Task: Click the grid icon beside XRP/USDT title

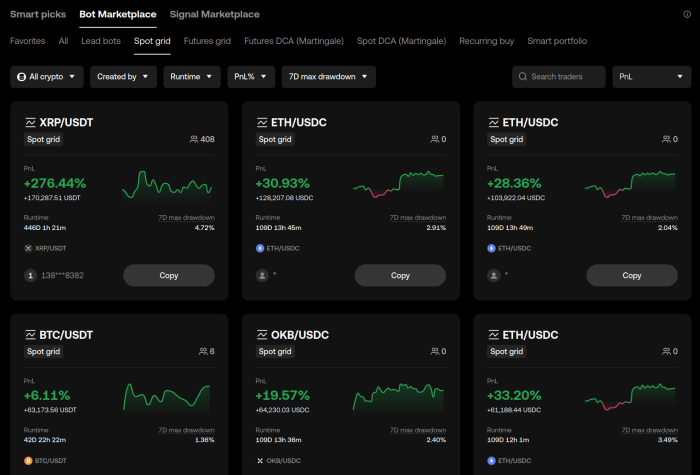Action: pyautogui.click(x=30, y=122)
